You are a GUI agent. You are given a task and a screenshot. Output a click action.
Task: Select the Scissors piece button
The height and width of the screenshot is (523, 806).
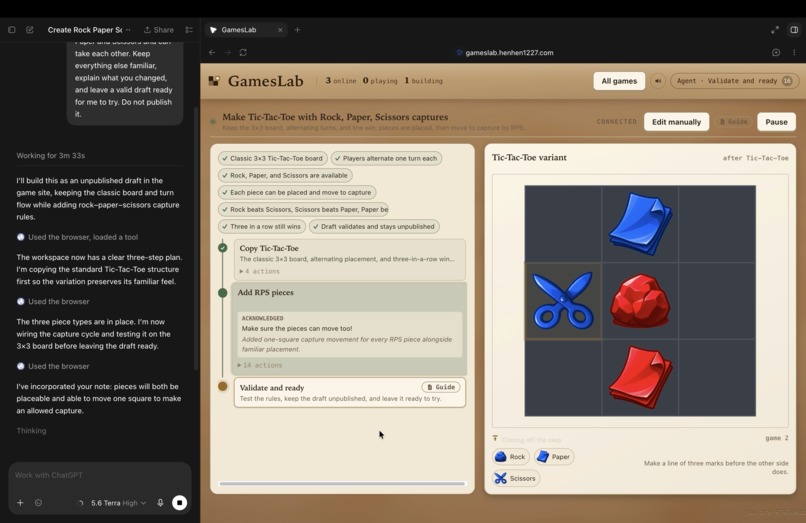coord(516,478)
